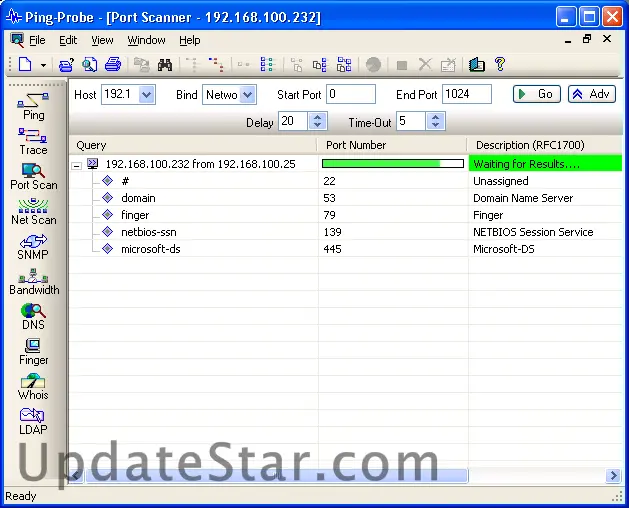
Task: Click the print setup toolbar icon
Action: [66, 65]
